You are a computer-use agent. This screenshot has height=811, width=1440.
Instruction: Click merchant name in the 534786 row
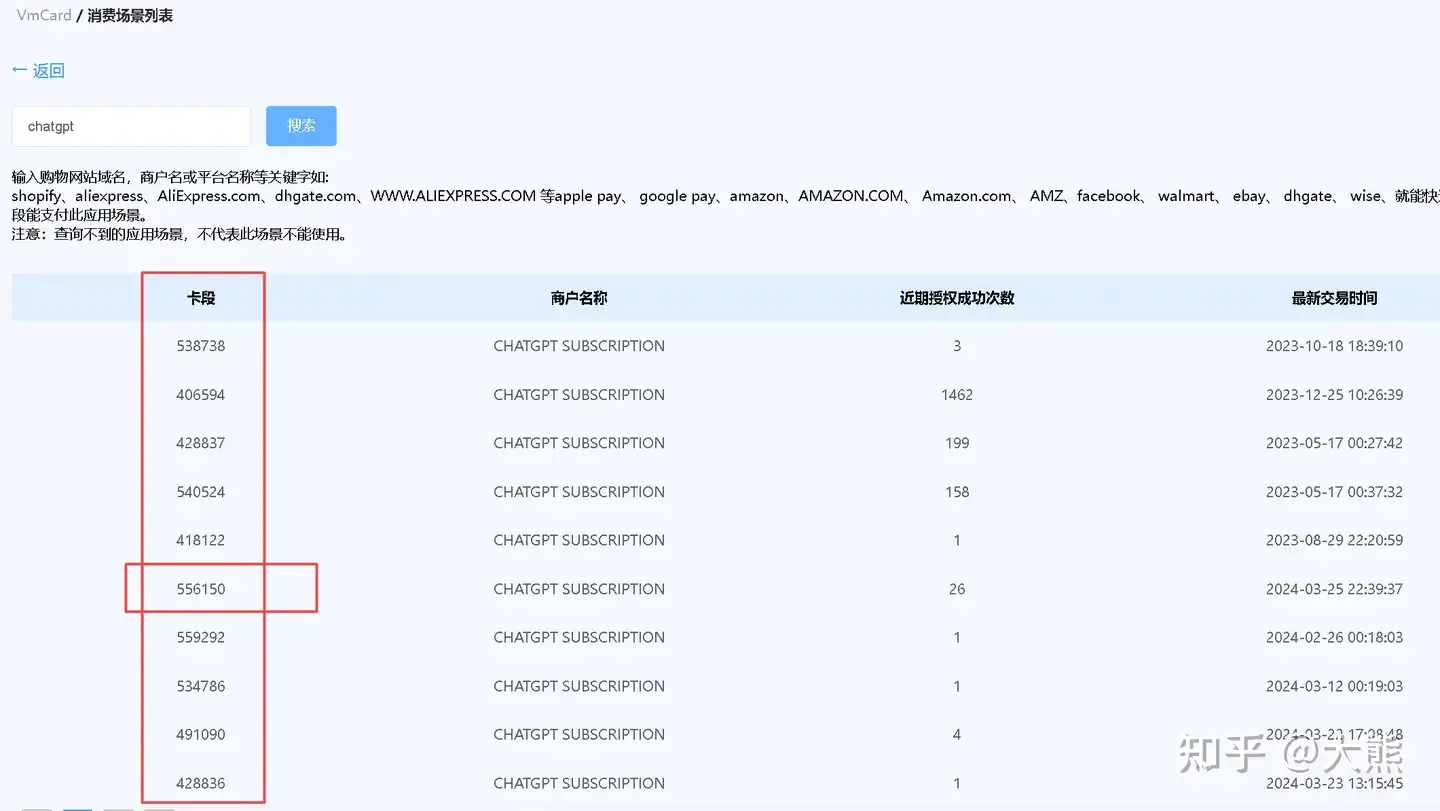(x=579, y=686)
